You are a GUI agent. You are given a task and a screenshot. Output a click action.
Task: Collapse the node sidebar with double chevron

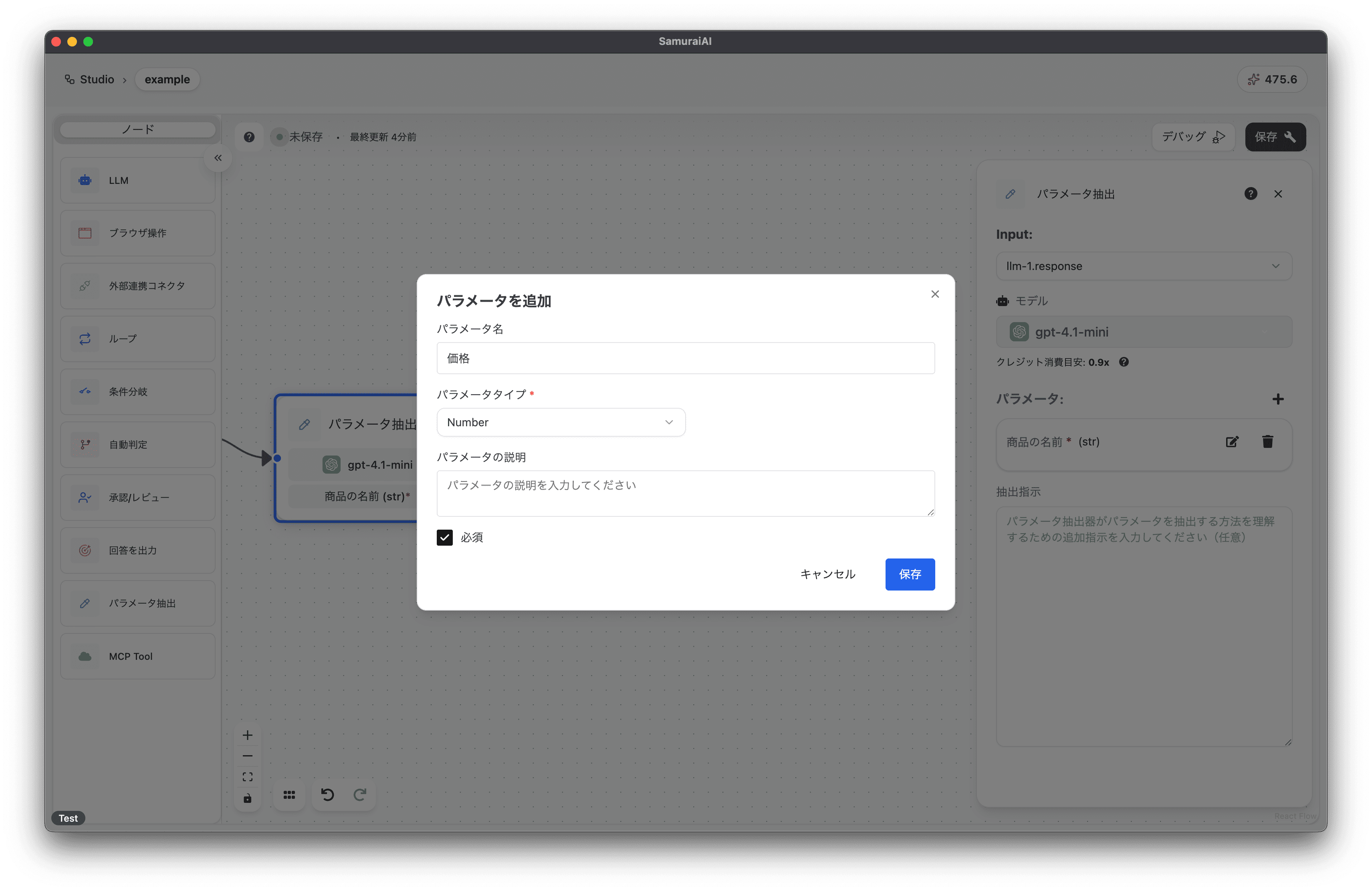click(x=218, y=158)
